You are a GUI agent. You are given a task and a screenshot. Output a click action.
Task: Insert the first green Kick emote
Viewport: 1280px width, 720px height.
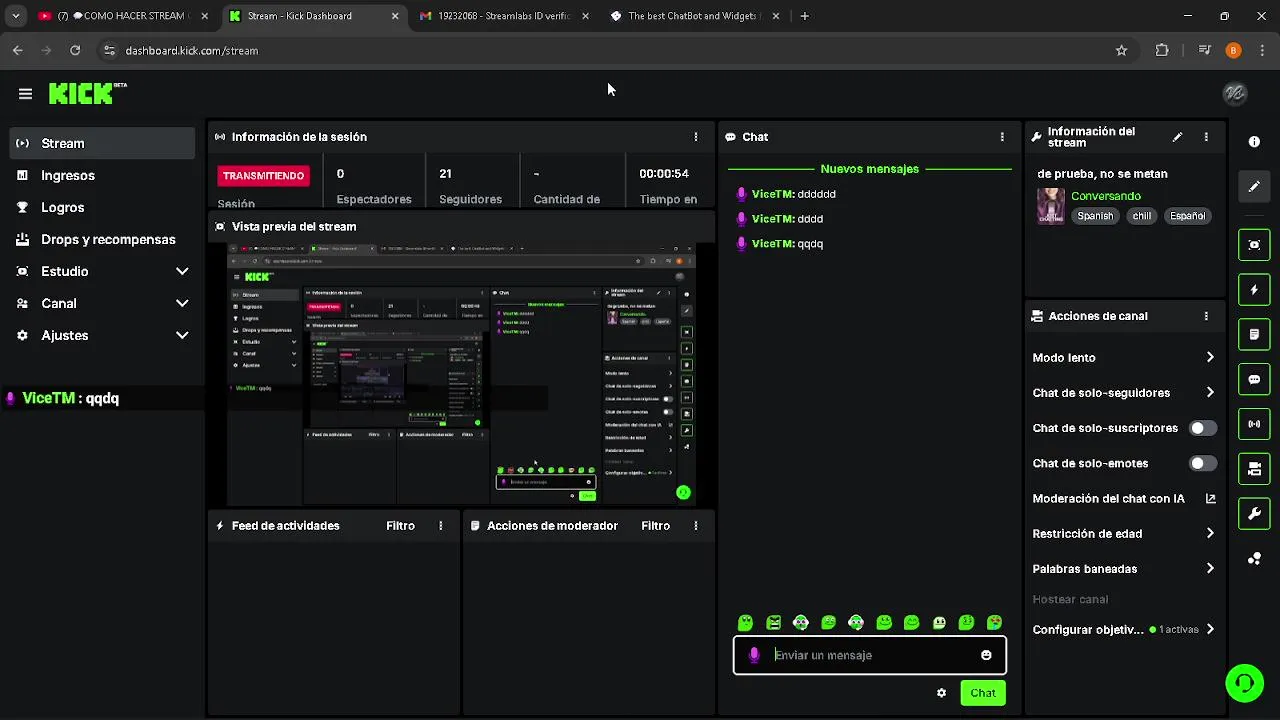tap(745, 623)
